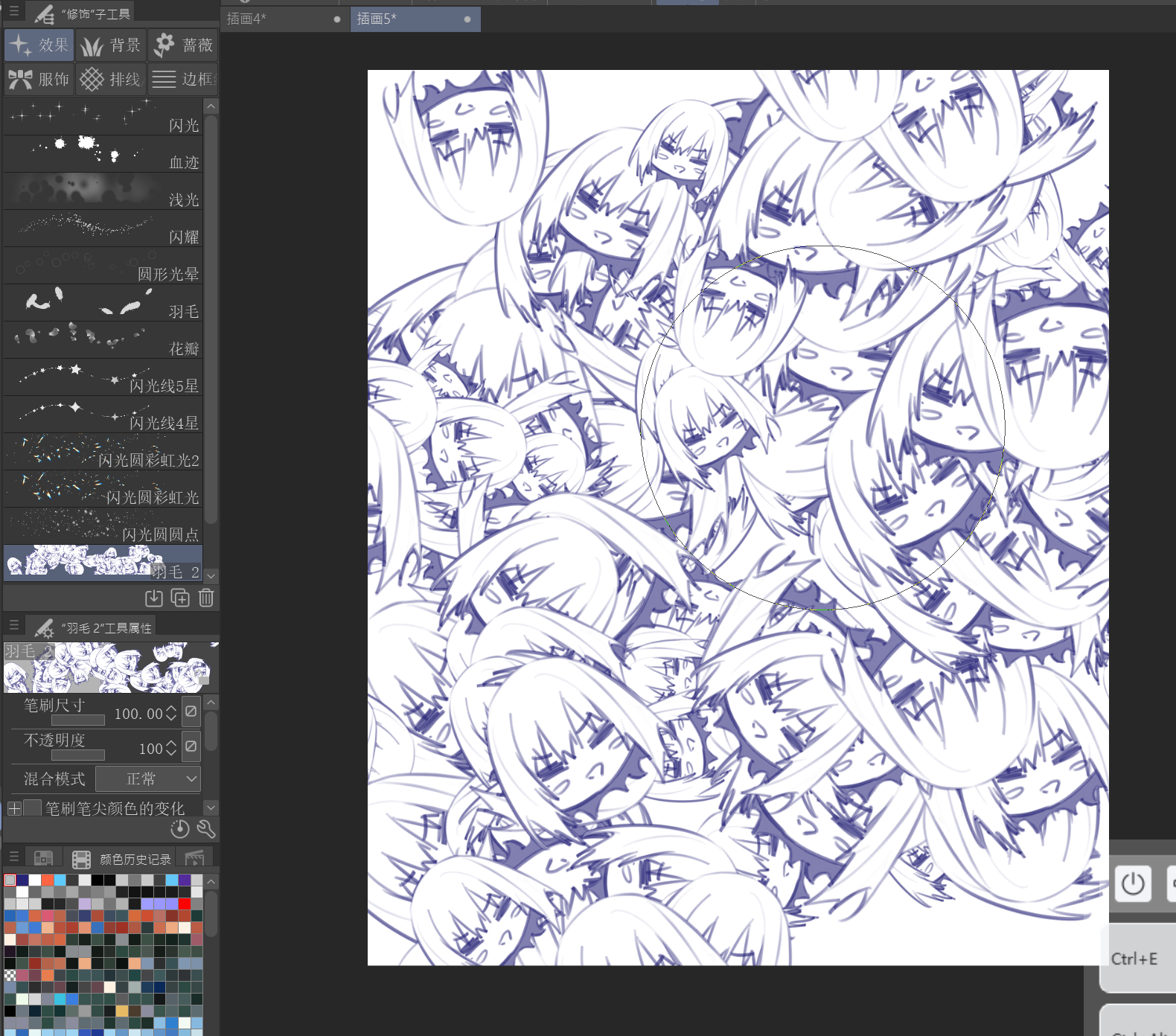The height and width of the screenshot is (1036, 1176).
Task: Click the delete sub tool trash icon
Action: [x=206, y=598]
